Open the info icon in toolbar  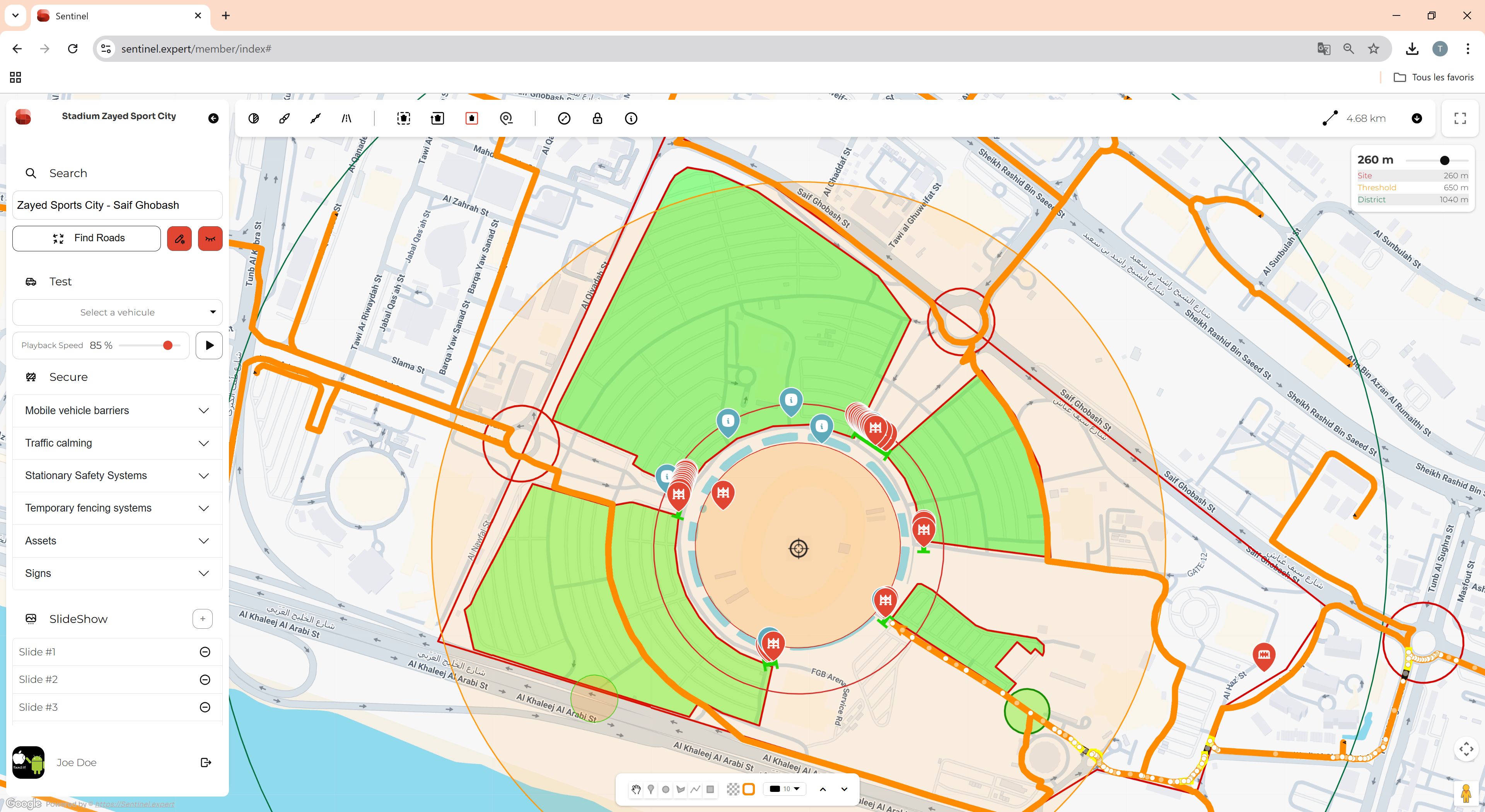631,118
